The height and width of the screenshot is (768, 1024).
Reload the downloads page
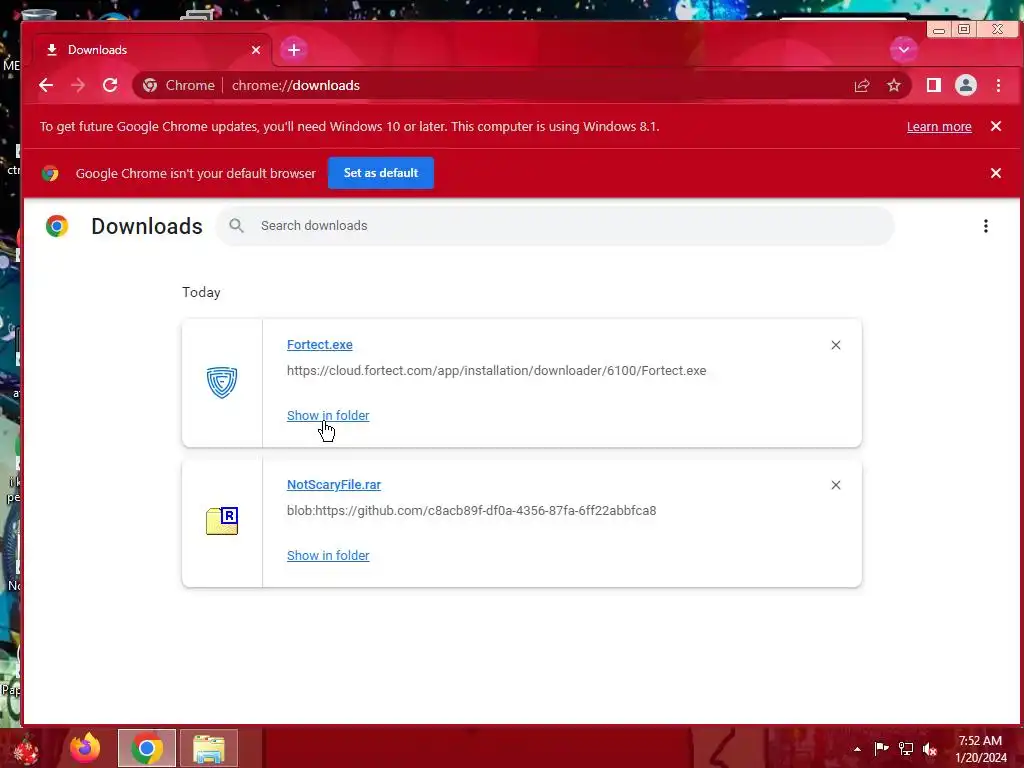tap(110, 86)
